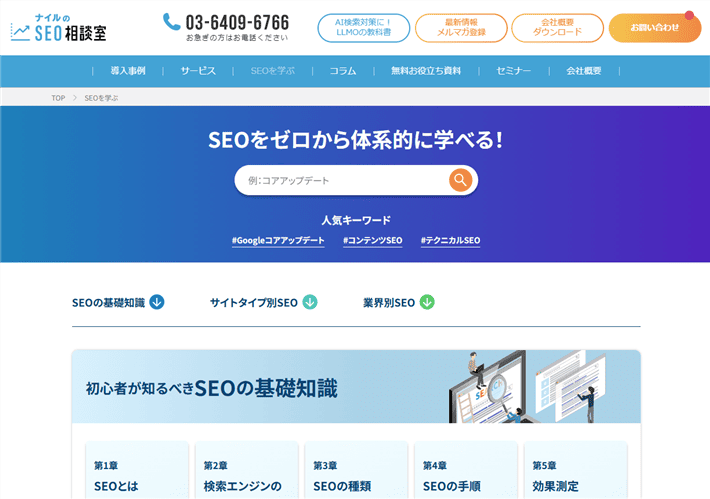Go to TOP in the breadcrumb

tap(58, 98)
